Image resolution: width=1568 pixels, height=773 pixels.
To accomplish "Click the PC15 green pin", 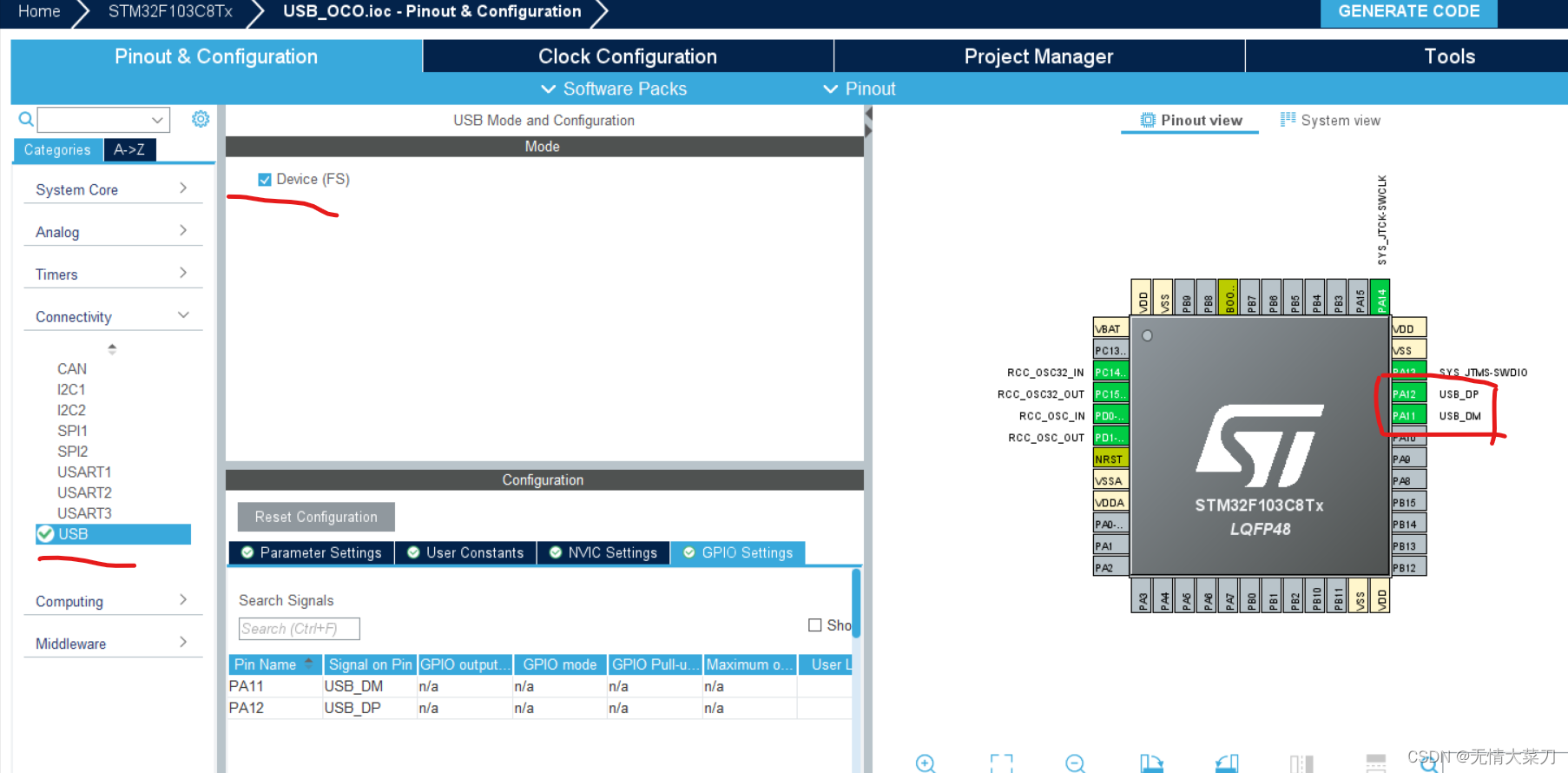I will [1110, 393].
